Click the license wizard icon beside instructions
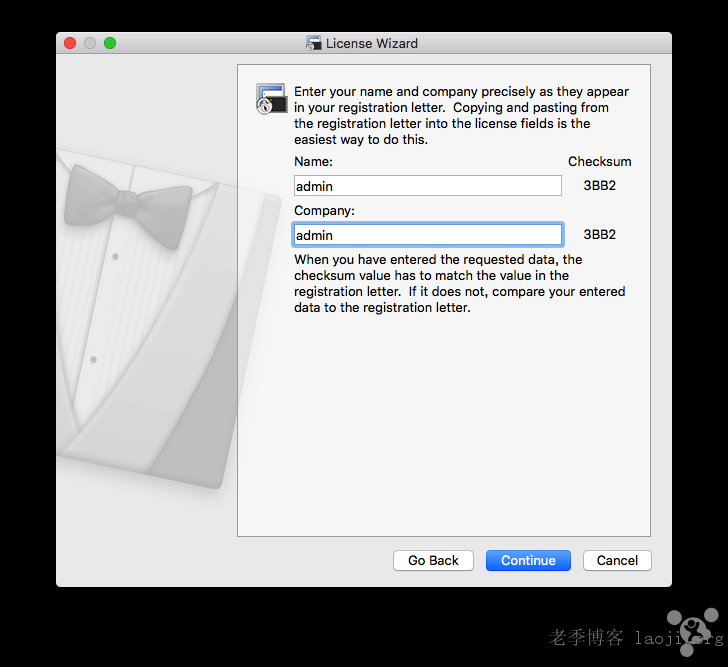 tap(272, 98)
